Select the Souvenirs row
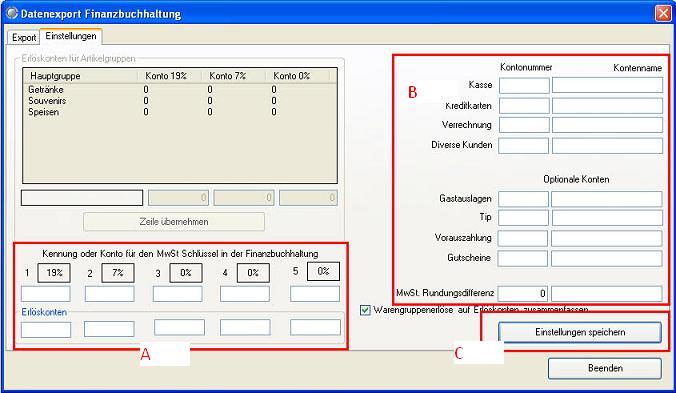 point(179,101)
